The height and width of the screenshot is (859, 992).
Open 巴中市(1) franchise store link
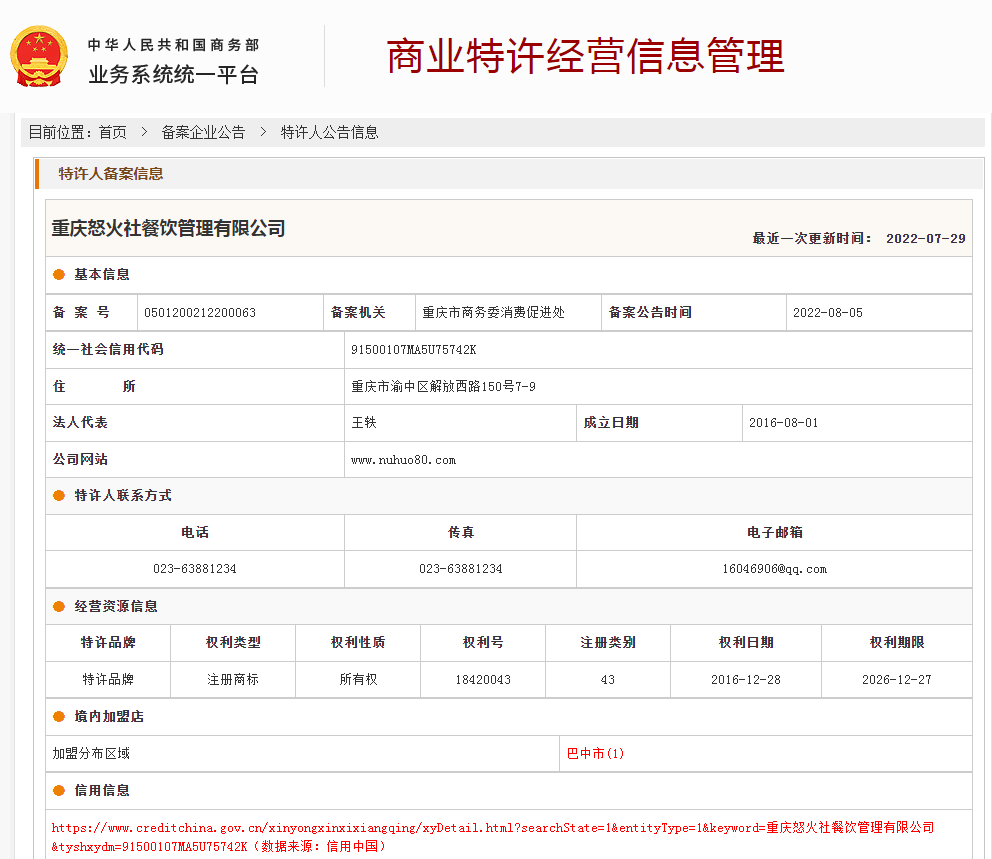[x=595, y=753]
